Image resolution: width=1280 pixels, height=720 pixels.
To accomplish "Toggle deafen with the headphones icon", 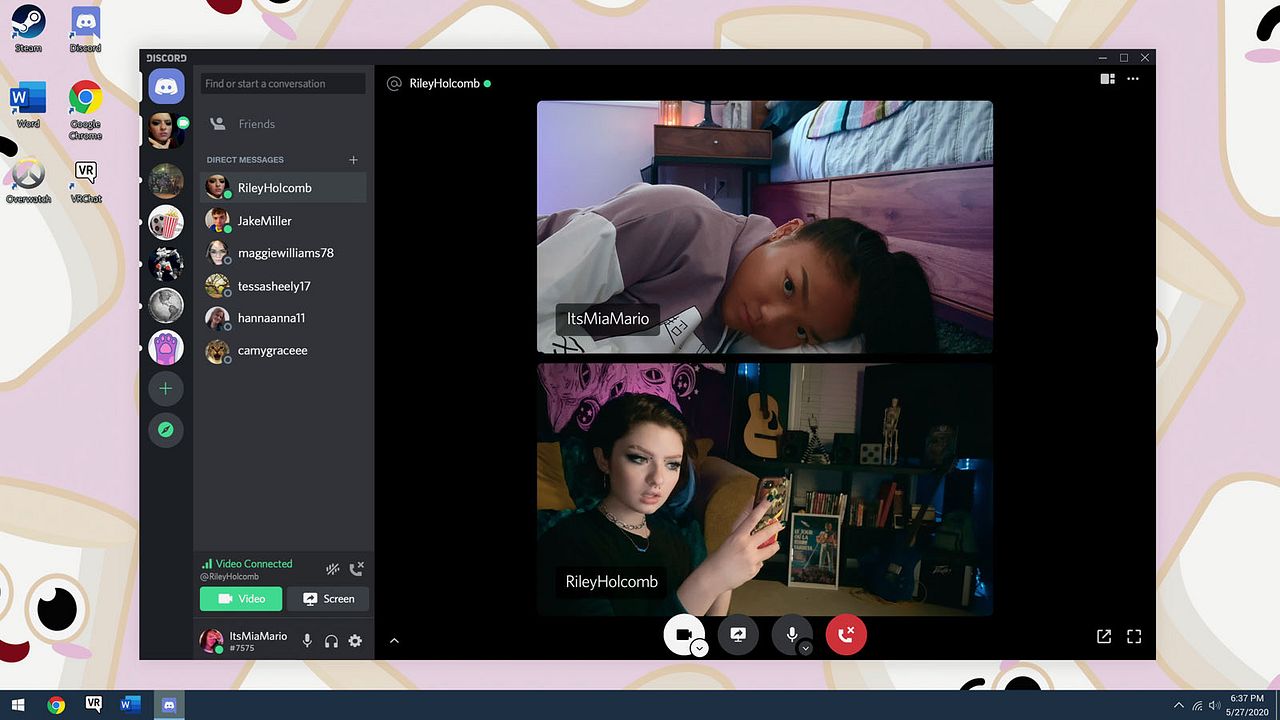I will click(331, 641).
